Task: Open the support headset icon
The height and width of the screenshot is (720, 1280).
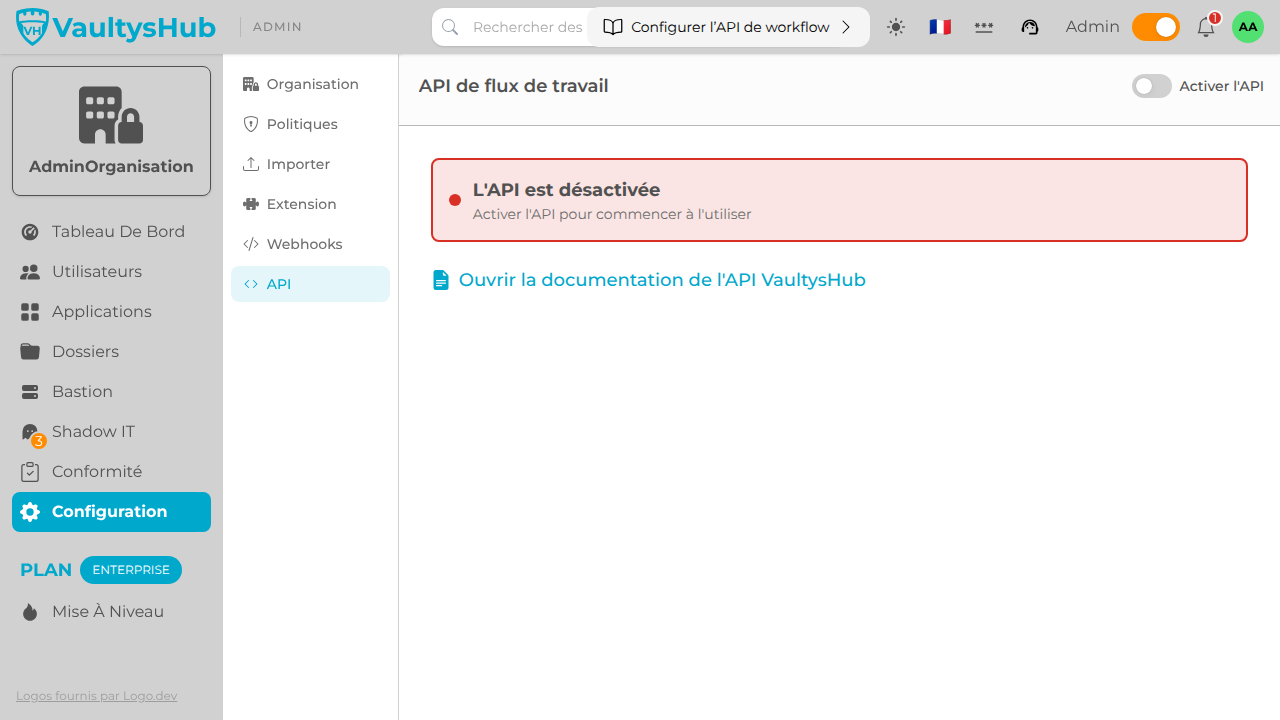Action: (x=1030, y=27)
